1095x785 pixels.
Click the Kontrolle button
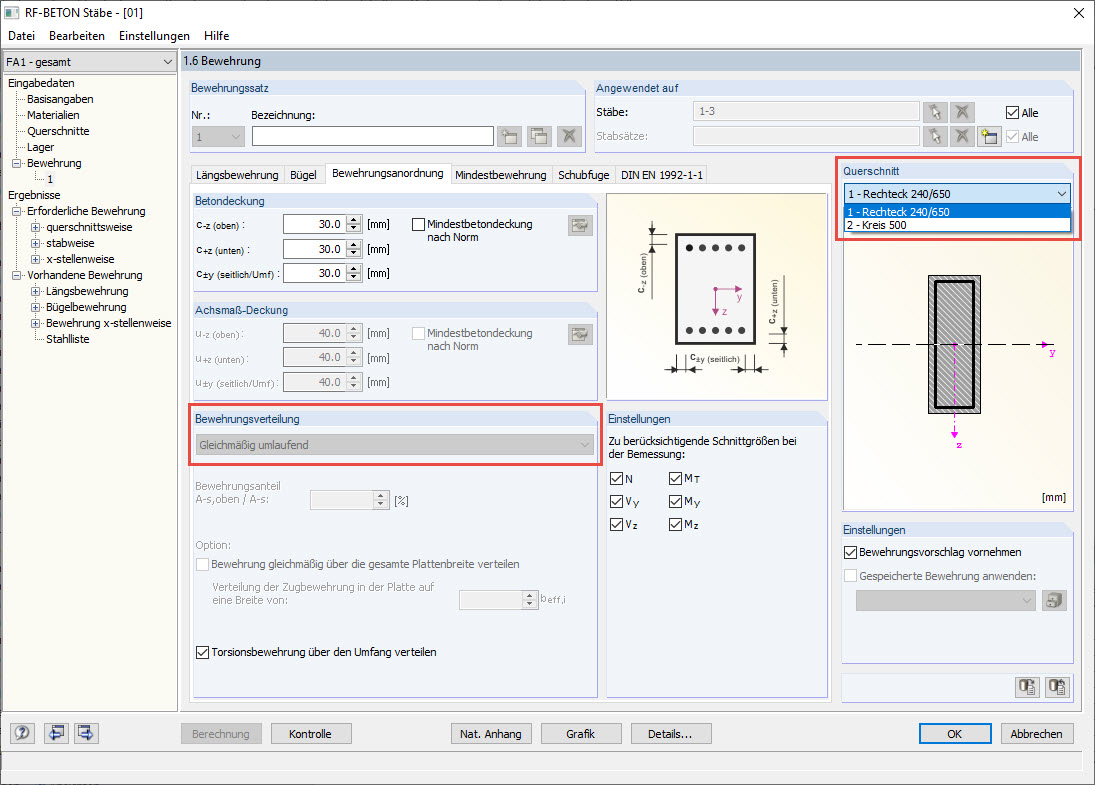[x=311, y=734]
